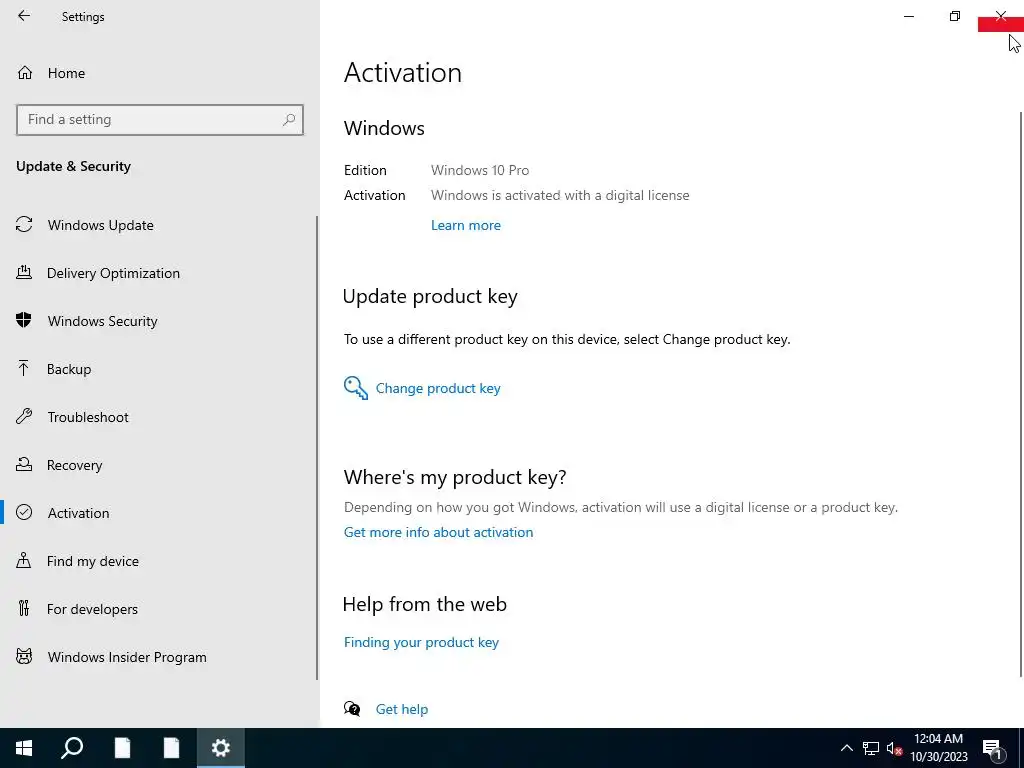Click 'Windows is activated with a digital license'
Screen dimensions: 1024x768
click(560, 195)
